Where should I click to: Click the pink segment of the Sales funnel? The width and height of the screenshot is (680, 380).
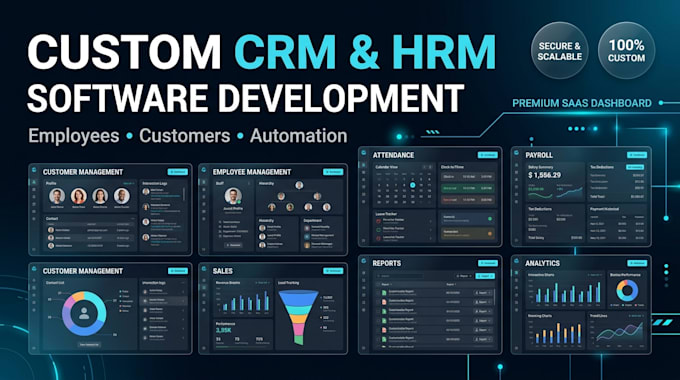tap(299, 329)
